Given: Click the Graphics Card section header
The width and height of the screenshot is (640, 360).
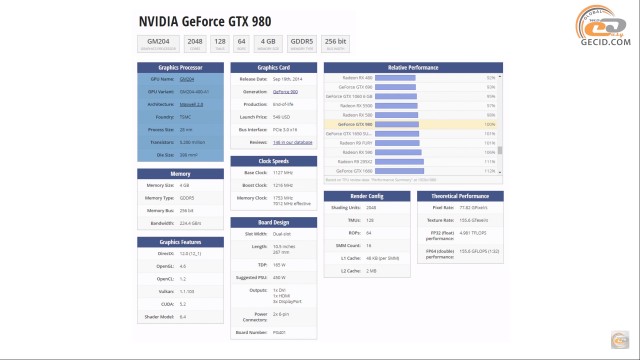Looking at the screenshot, I should click(273, 68).
